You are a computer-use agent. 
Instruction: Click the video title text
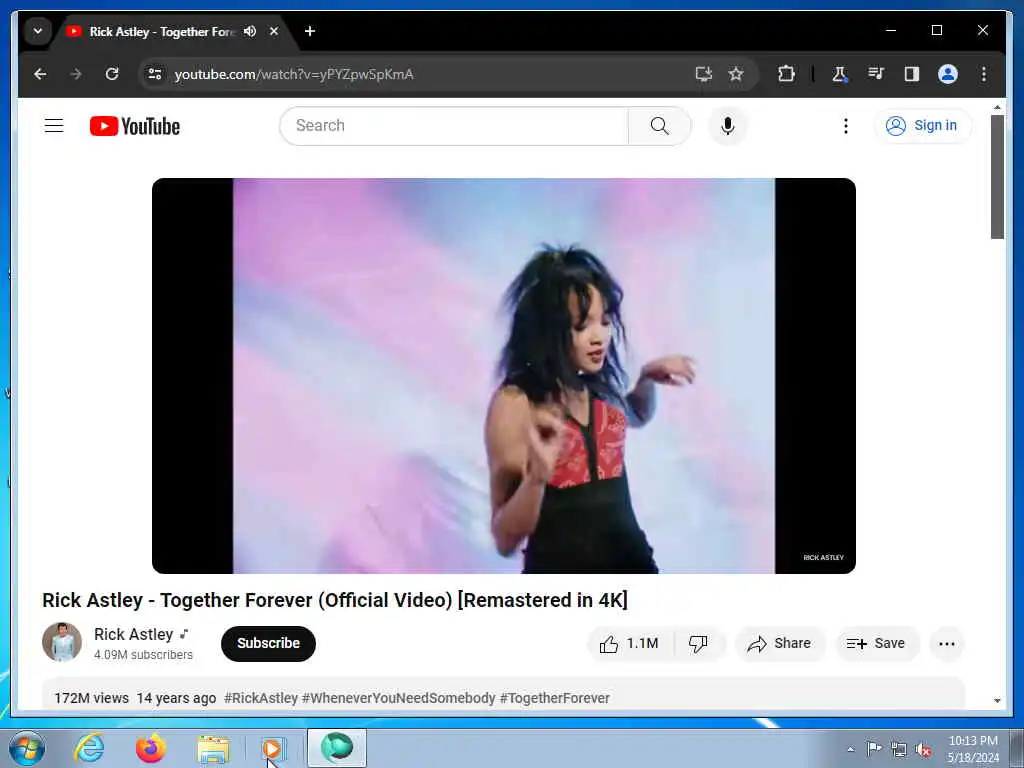(335, 600)
